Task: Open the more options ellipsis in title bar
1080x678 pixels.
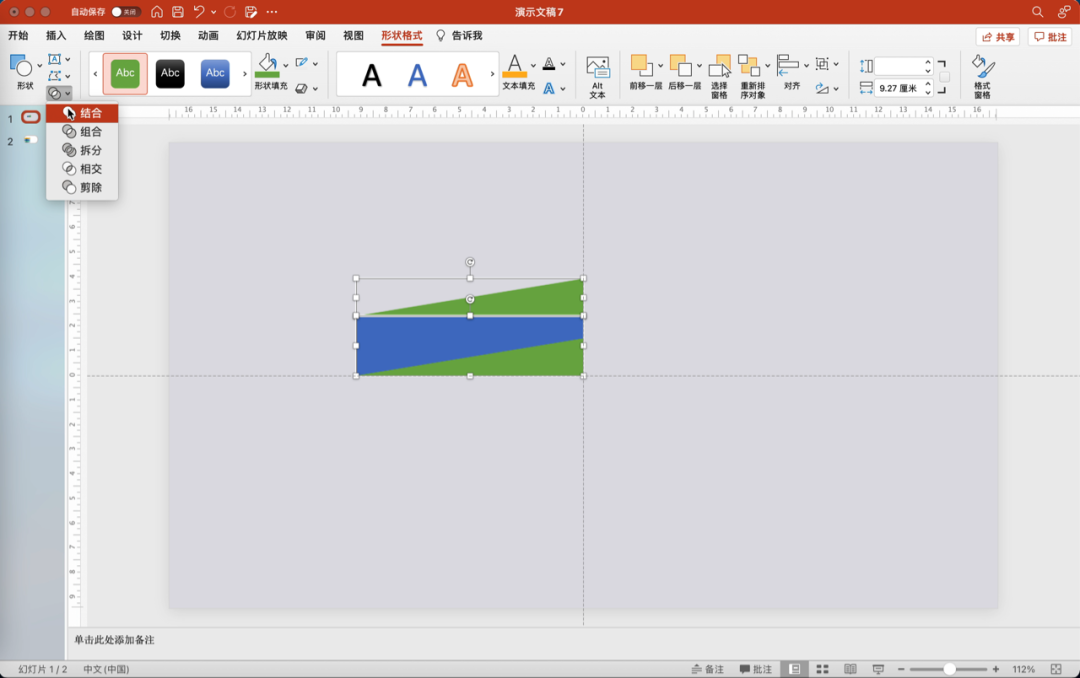Action: pyautogui.click(x=272, y=12)
